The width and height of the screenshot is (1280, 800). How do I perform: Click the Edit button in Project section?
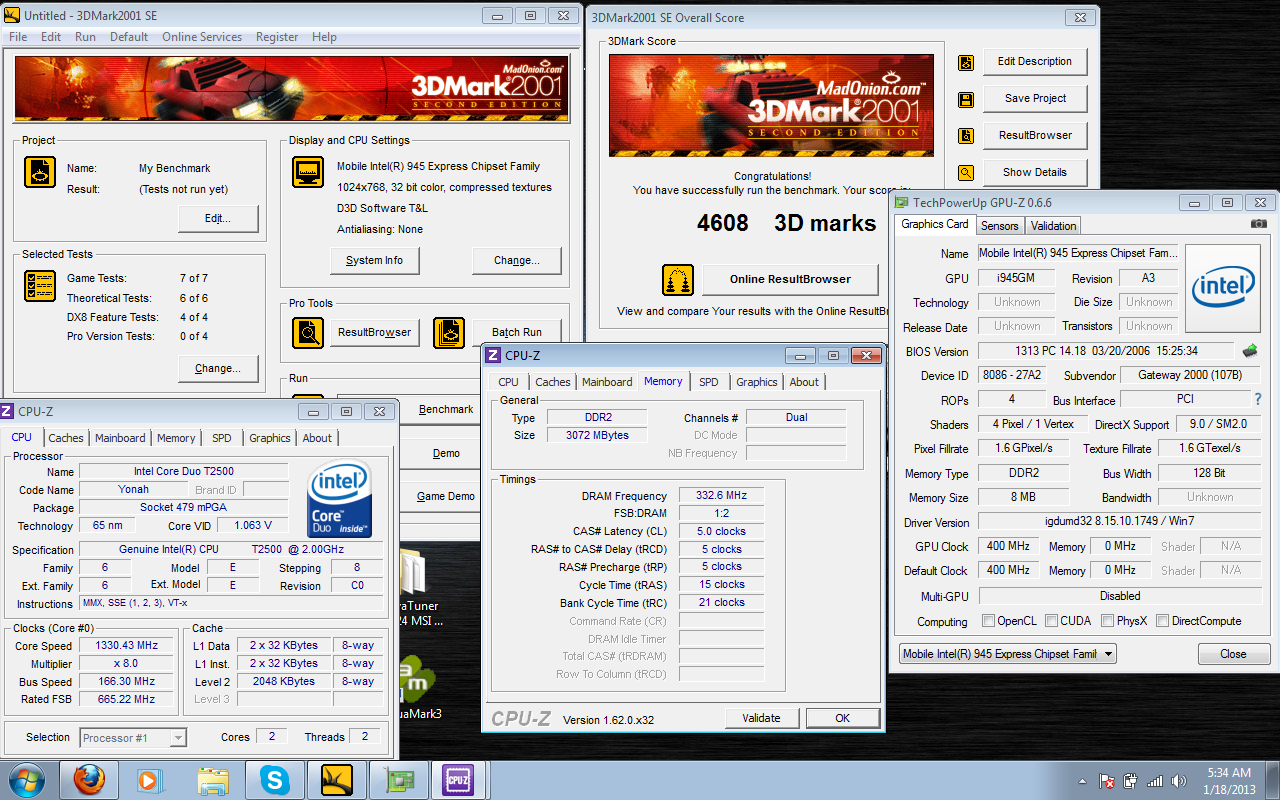[x=218, y=219]
